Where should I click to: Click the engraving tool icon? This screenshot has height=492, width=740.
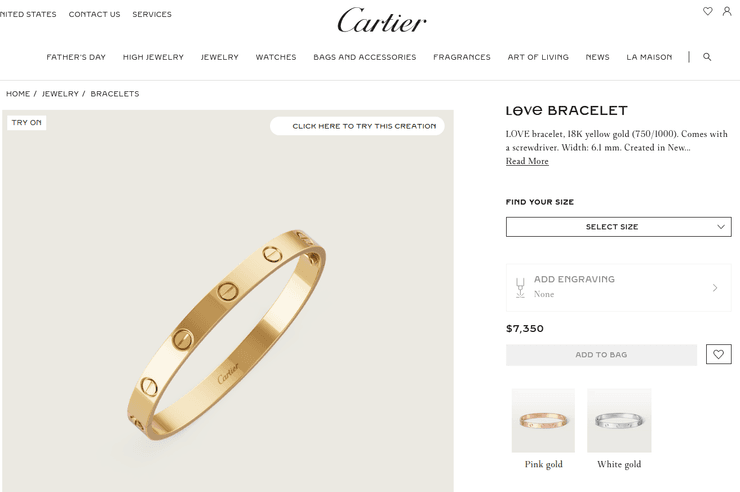pos(520,288)
